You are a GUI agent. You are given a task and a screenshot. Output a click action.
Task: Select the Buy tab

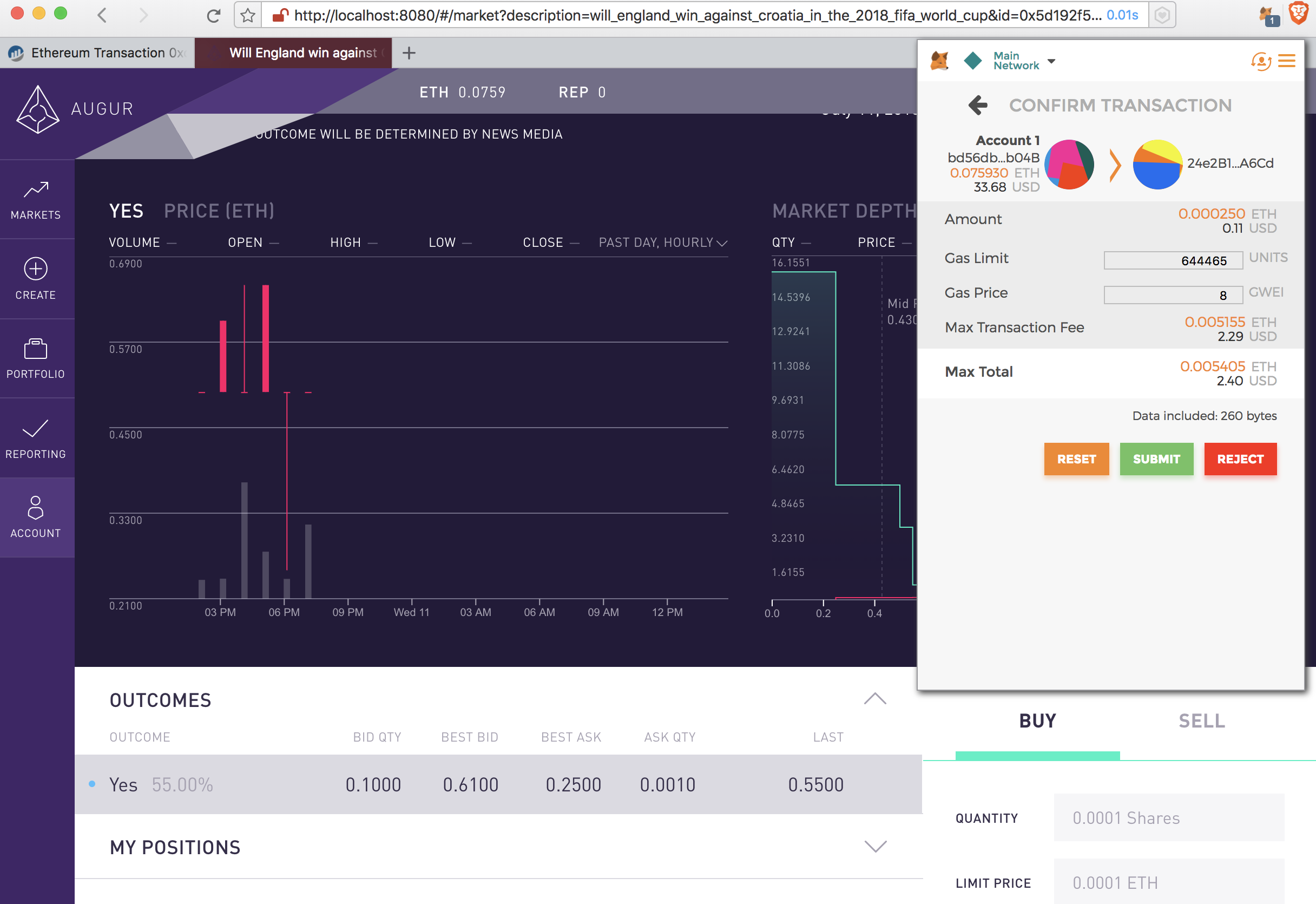(x=1037, y=720)
